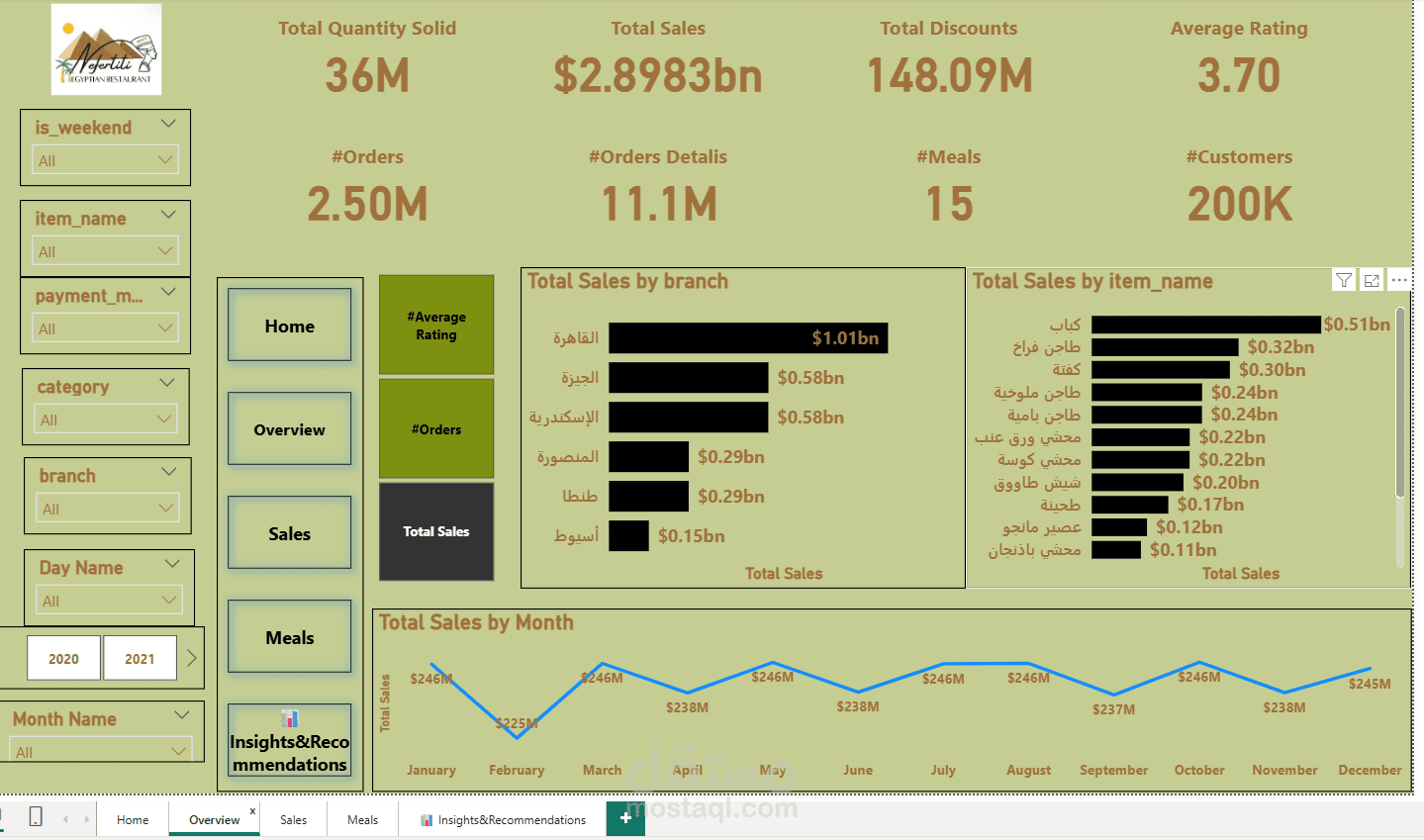Click the filter icon on item_name chart
Image resolution: width=1424 pixels, height=840 pixels.
point(1344,280)
